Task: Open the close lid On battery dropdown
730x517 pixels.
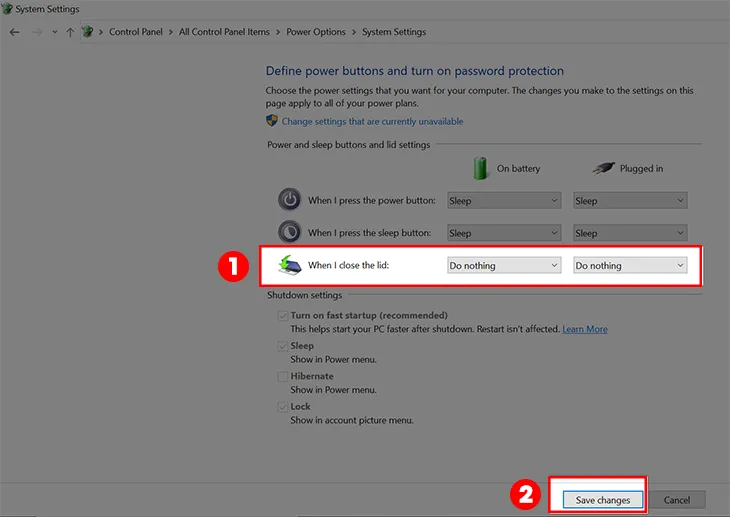Action: (x=504, y=265)
